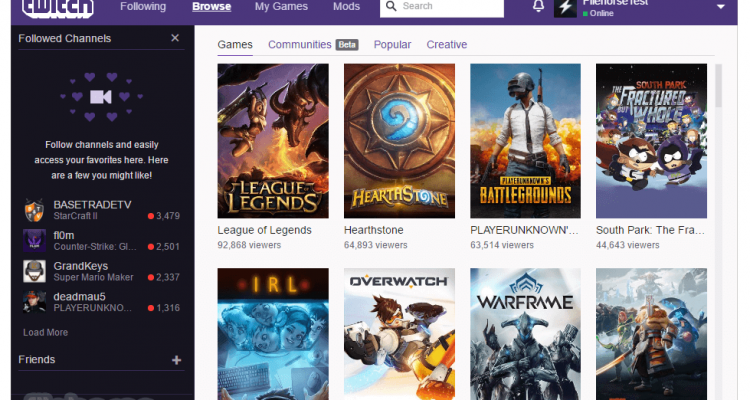Click the Followed Channels header

coord(65,38)
